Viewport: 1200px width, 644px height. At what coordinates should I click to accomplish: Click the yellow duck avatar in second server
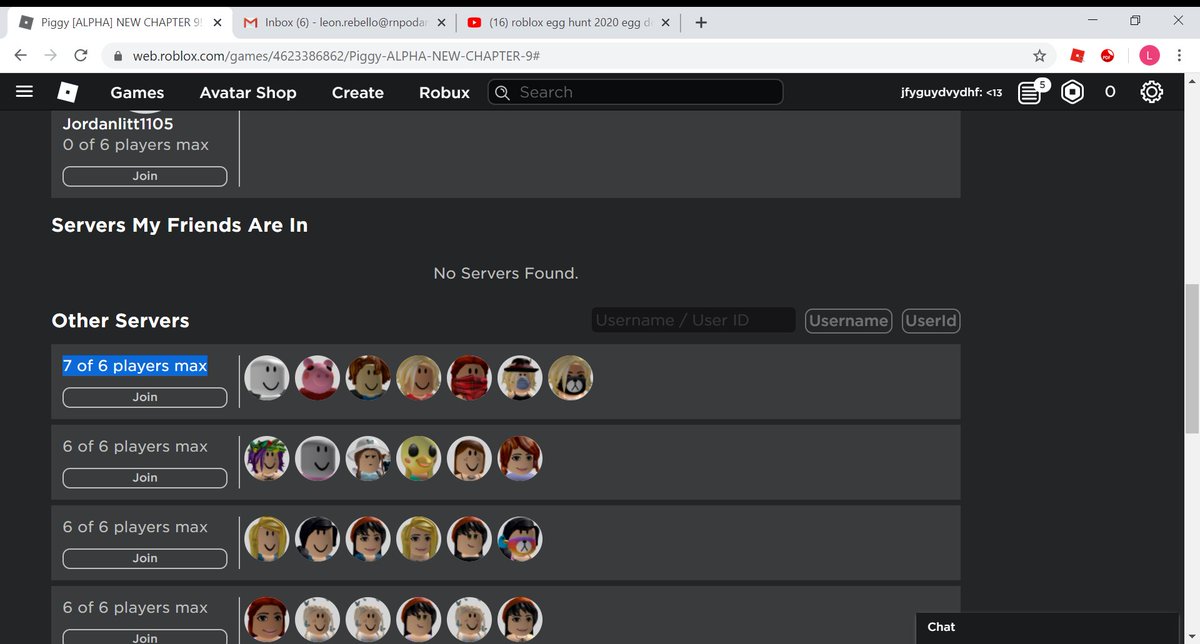pos(419,458)
